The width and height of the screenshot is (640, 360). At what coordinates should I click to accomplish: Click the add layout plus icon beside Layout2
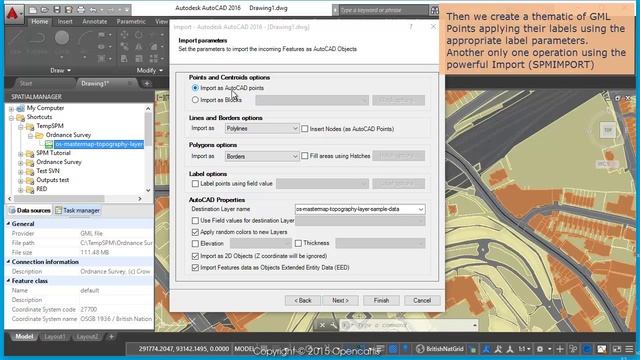coord(111,337)
